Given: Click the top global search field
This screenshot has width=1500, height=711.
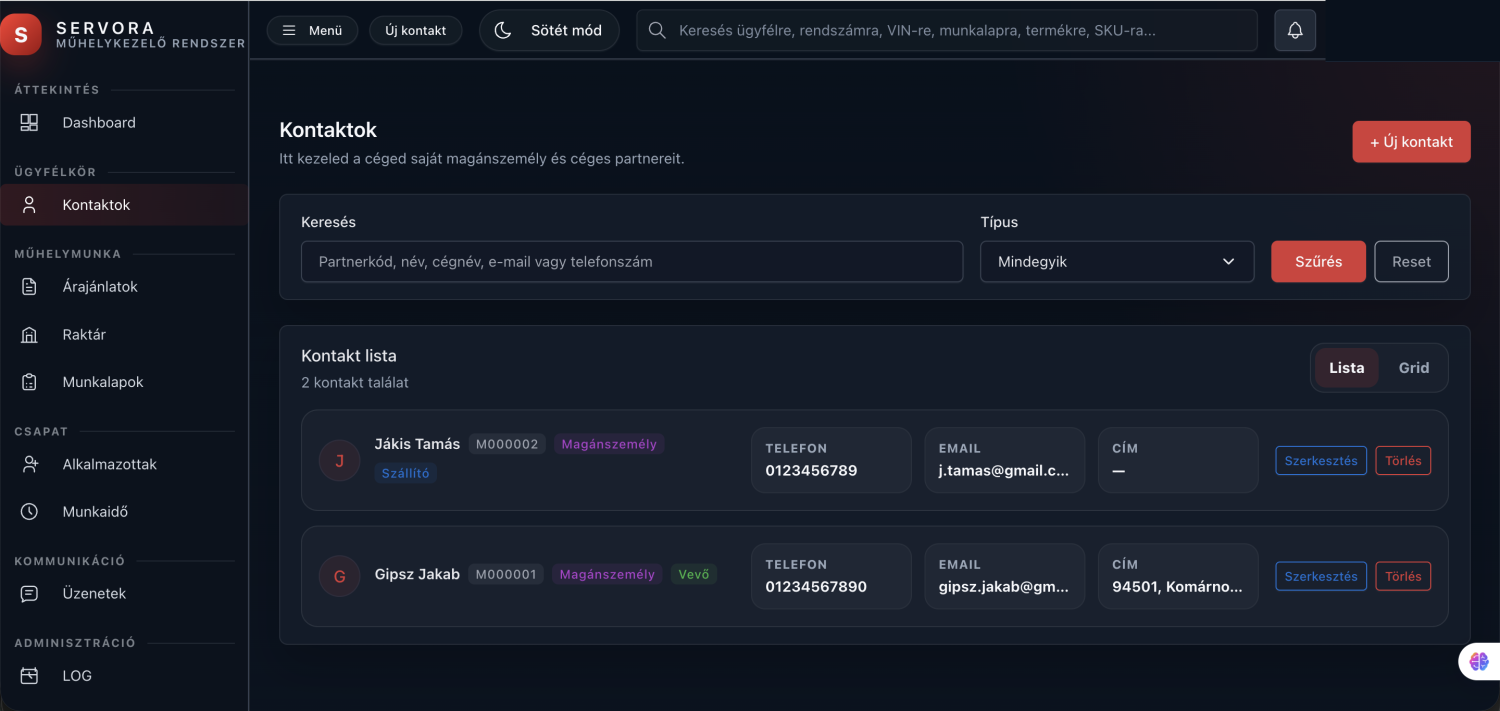Looking at the screenshot, I should point(947,30).
